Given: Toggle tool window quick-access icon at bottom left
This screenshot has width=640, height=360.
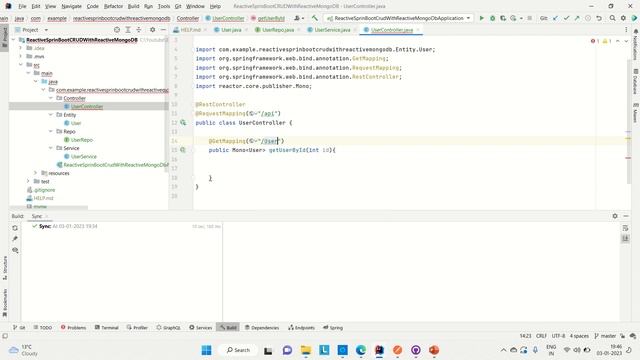Looking at the screenshot, I should [x=5, y=336].
